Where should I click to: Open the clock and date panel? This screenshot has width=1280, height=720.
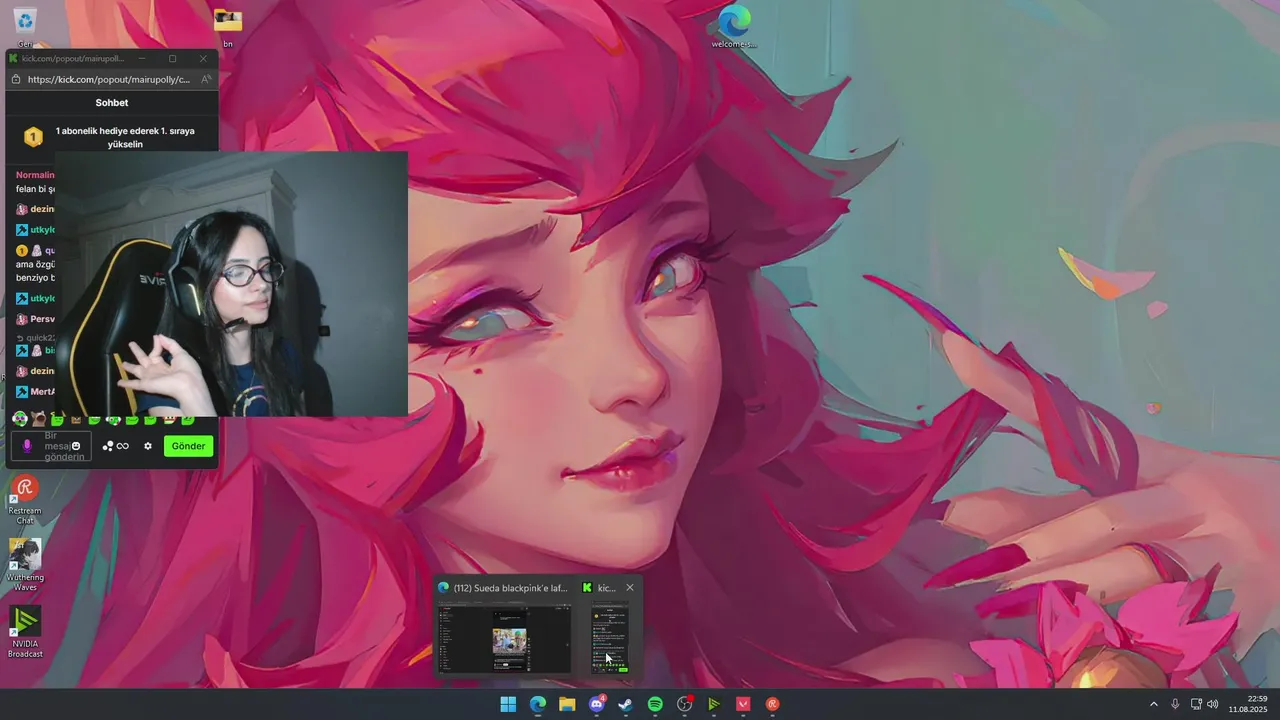[1249, 704]
